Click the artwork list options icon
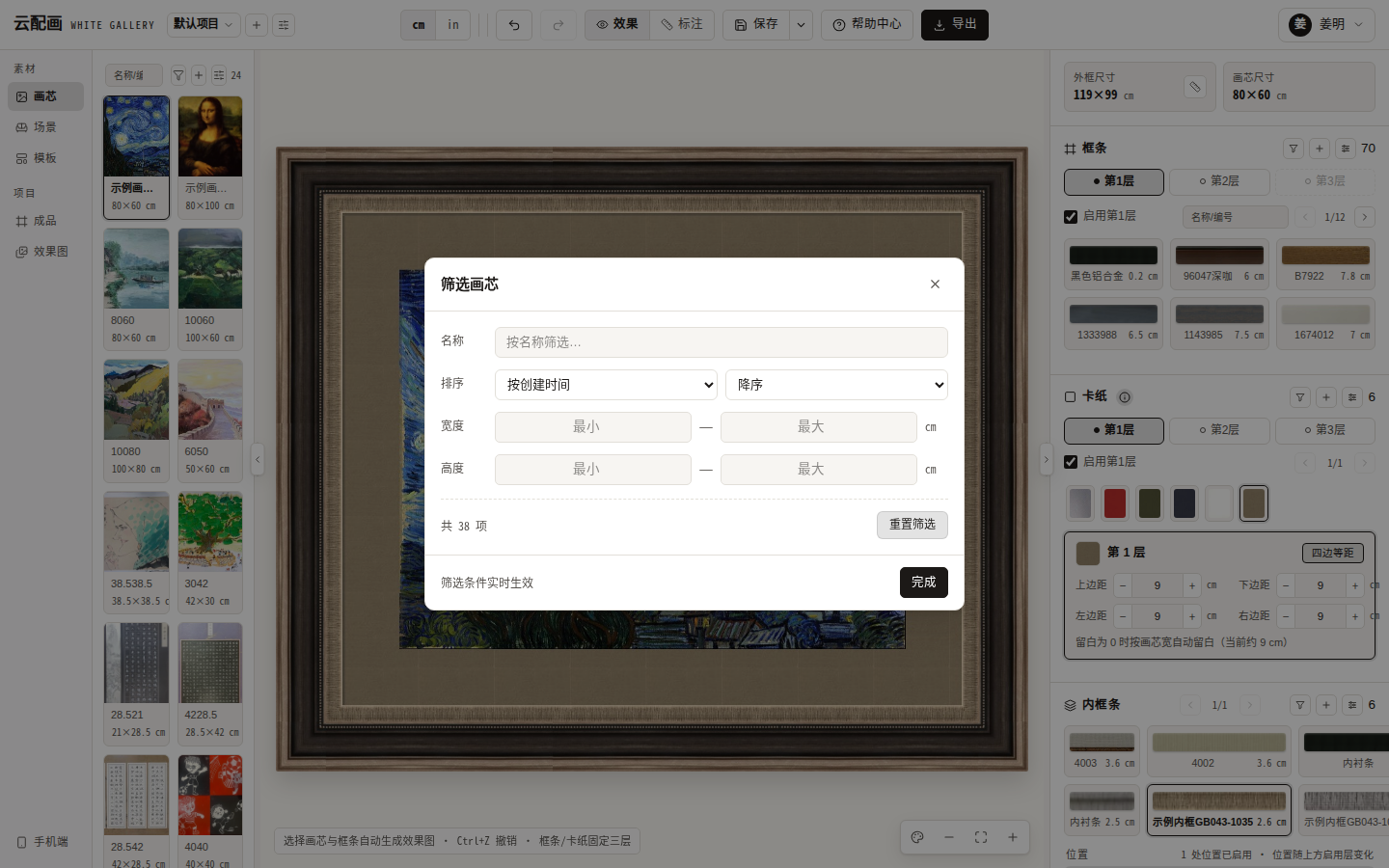This screenshot has width=1389, height=868. [219, 75]
